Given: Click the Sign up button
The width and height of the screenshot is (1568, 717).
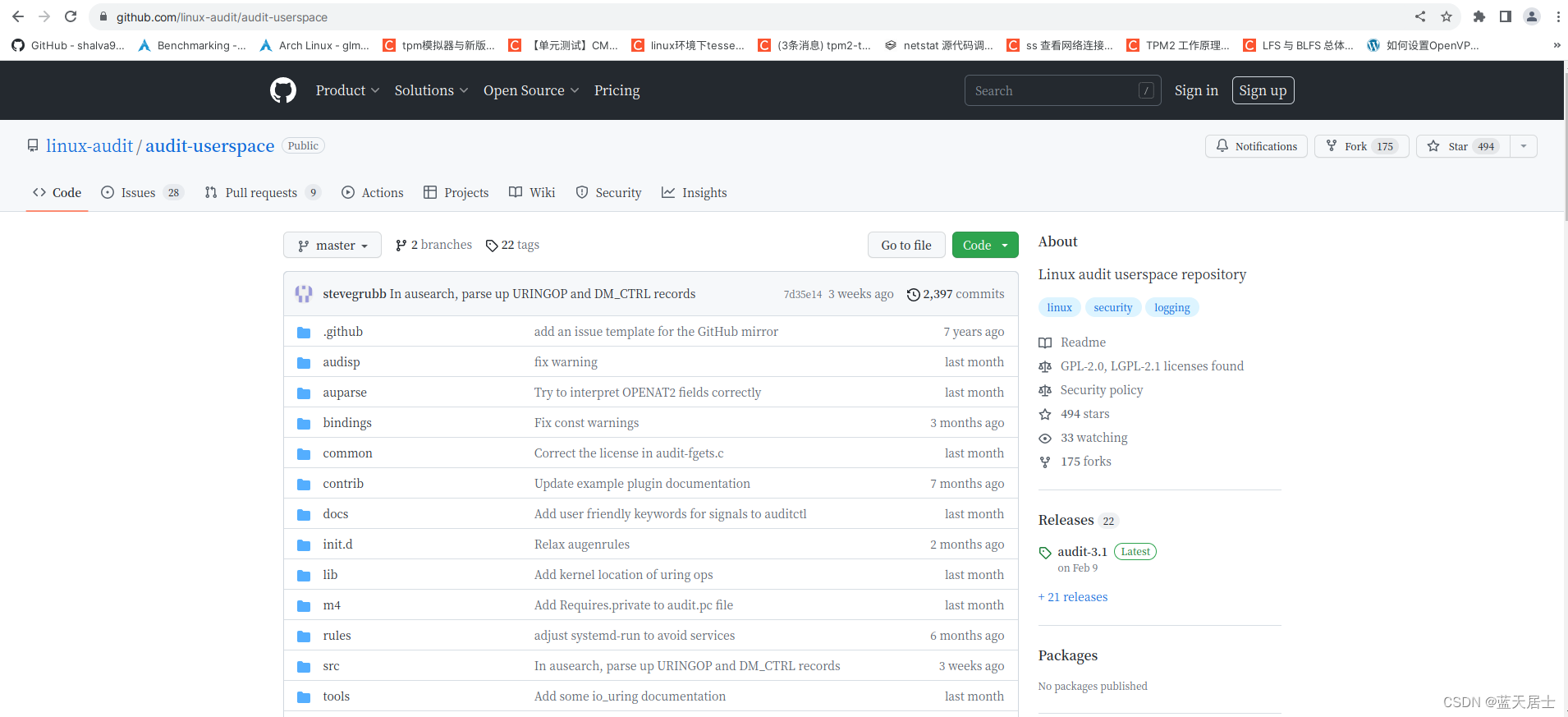Looking at the screenshot, I should coord(1263,90).
